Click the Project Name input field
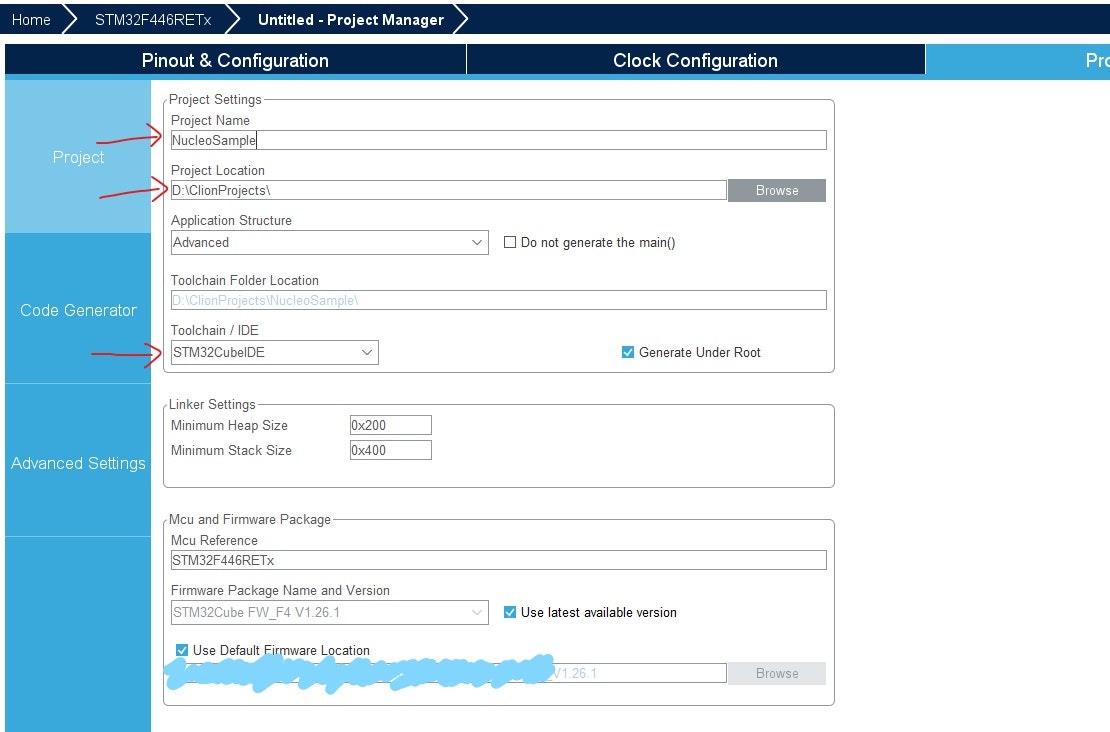 (x=498, y=140)
